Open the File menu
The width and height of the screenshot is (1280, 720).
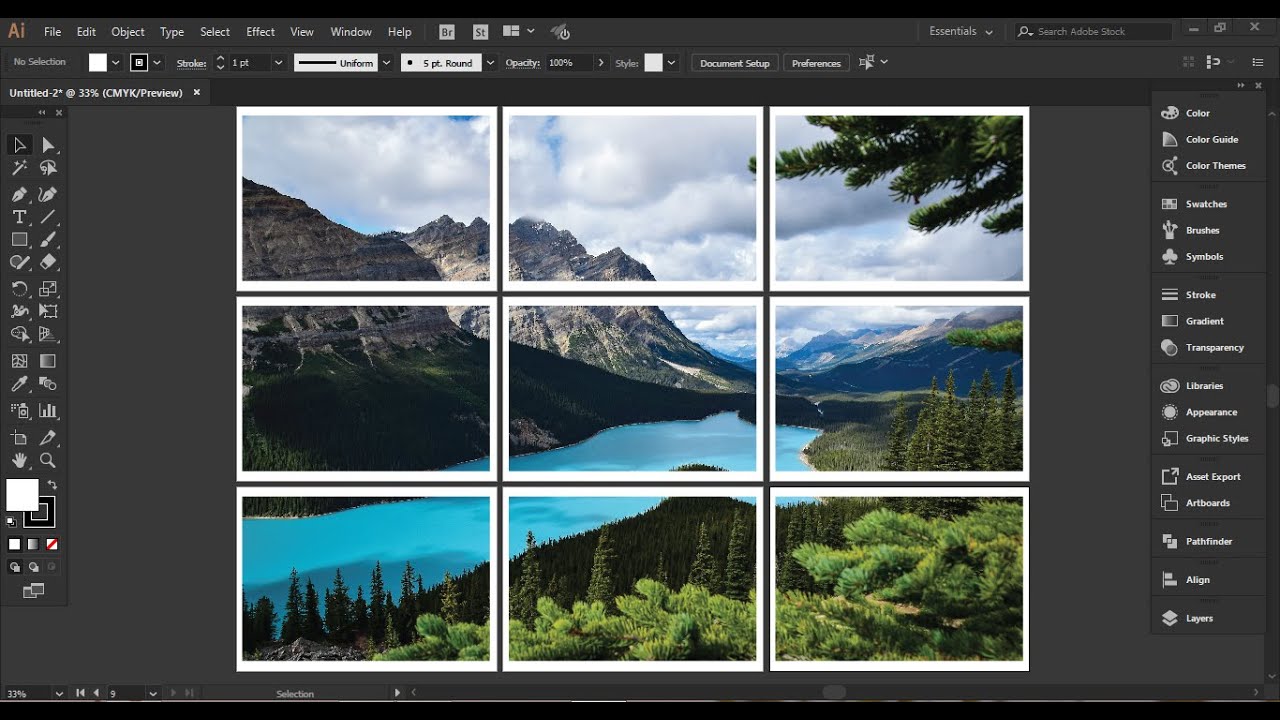click(x=52, y=32)
